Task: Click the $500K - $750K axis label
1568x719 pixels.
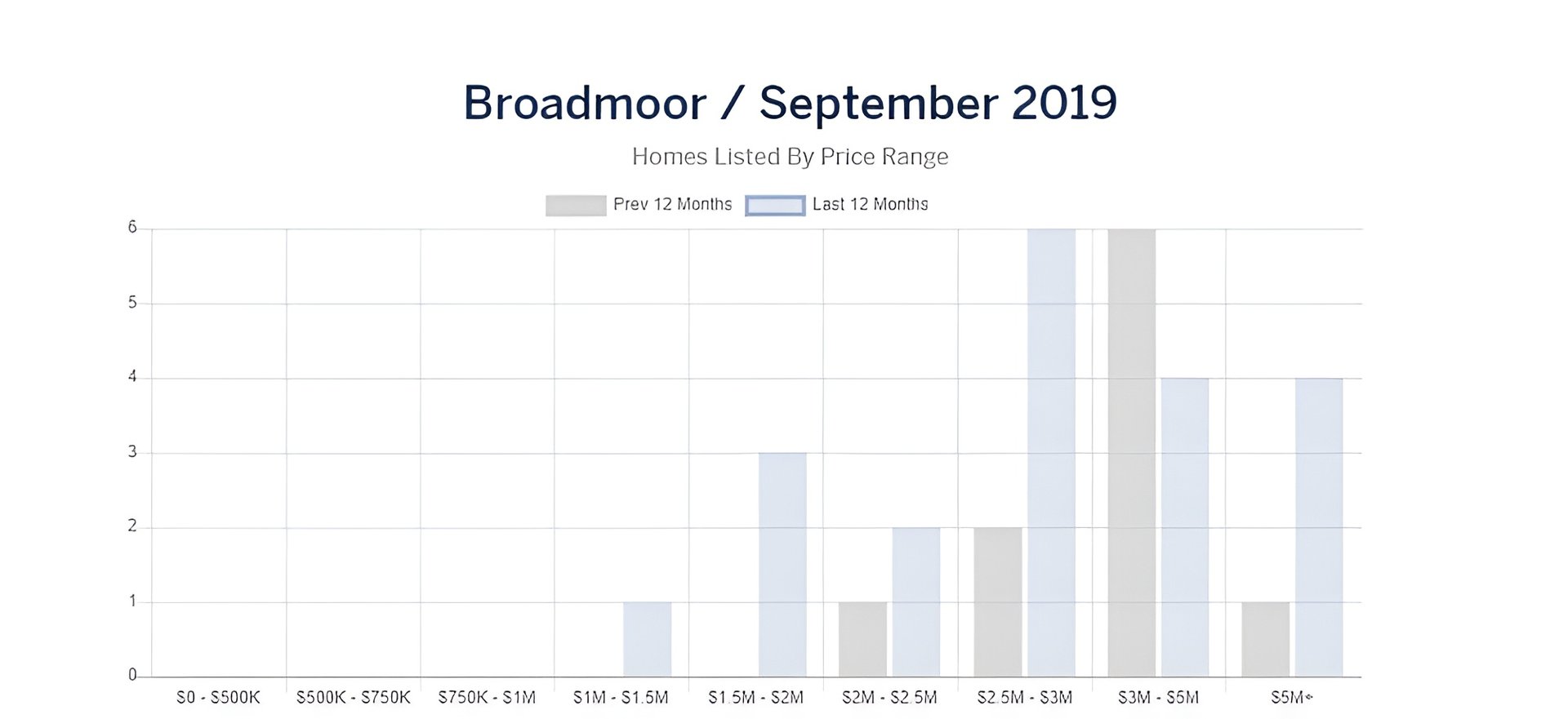Action: (353, 698)
